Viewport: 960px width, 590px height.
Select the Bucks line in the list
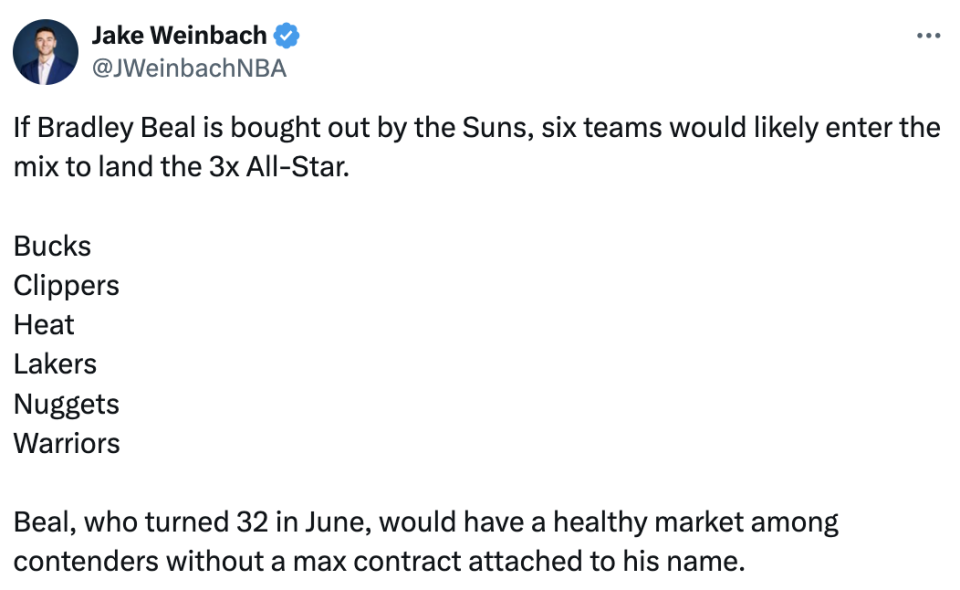(x=52, y=246)
